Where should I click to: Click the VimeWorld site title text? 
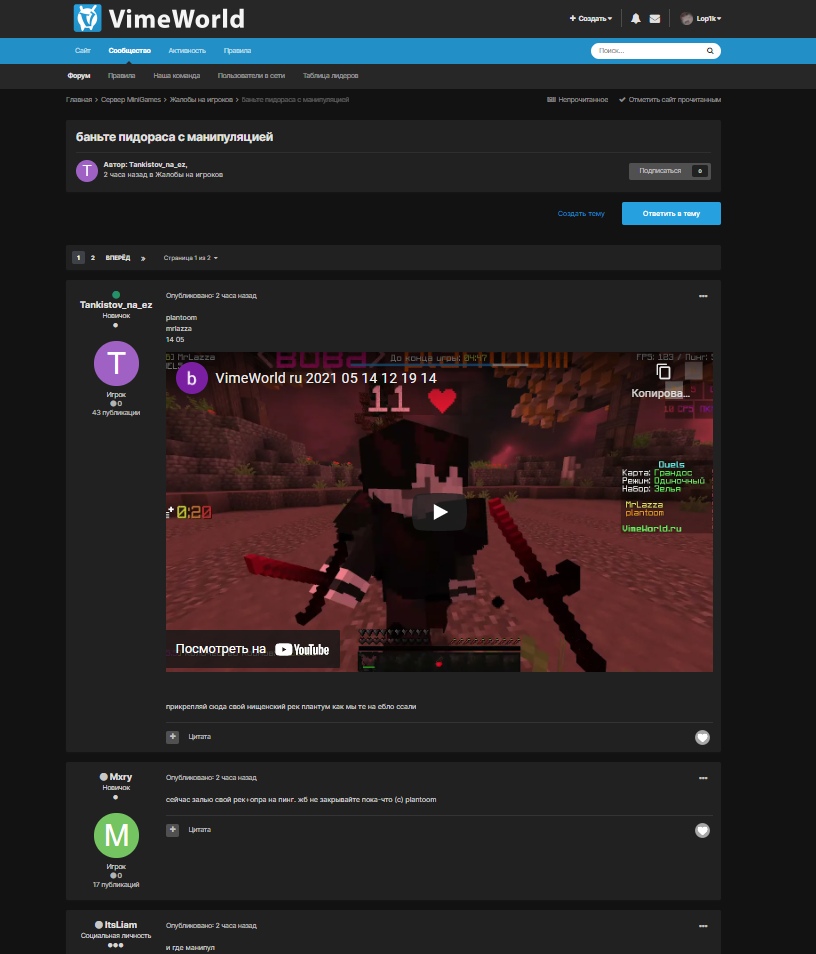point(176,19)
